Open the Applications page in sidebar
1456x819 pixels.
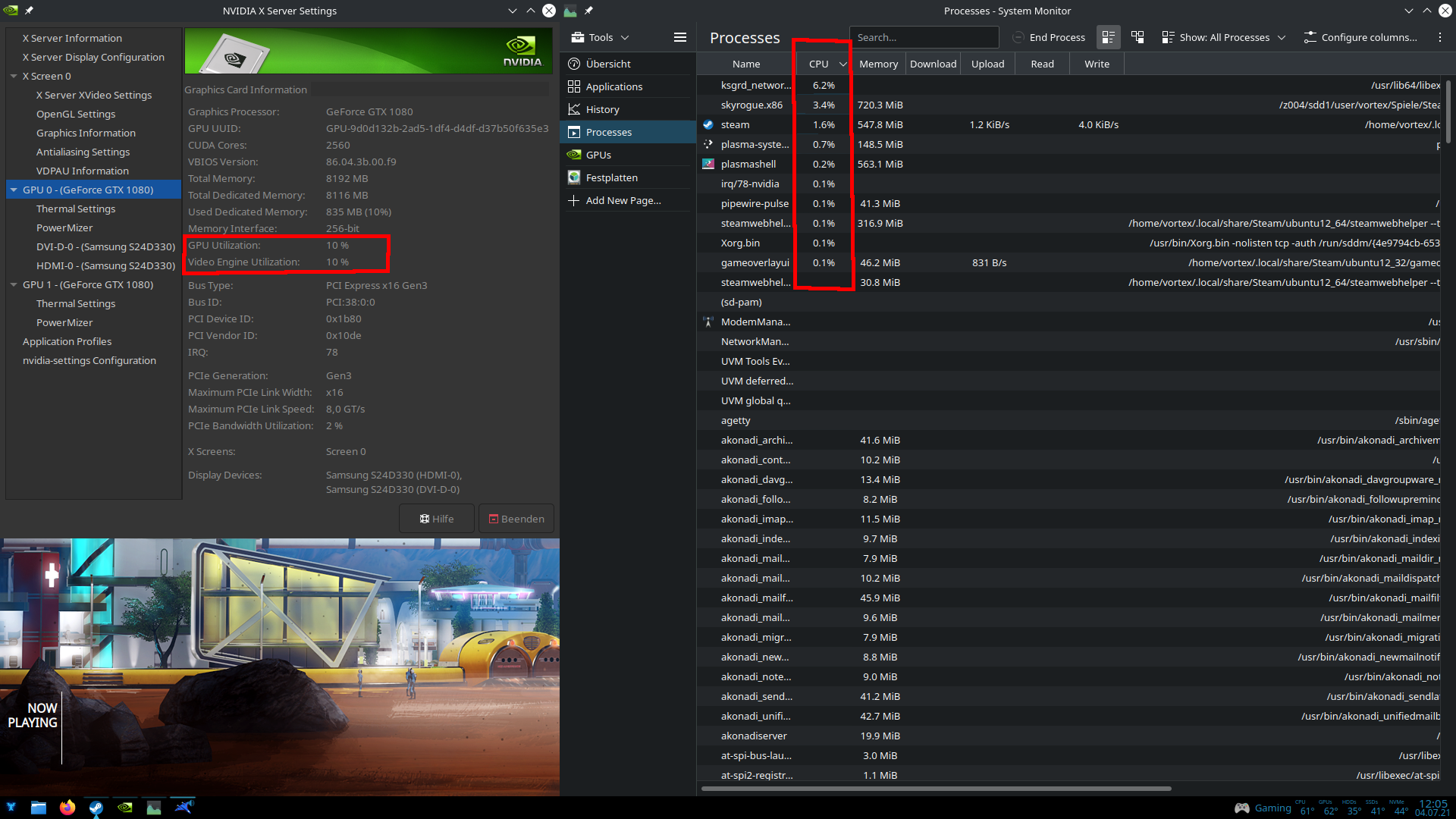(x=628, y=86)
